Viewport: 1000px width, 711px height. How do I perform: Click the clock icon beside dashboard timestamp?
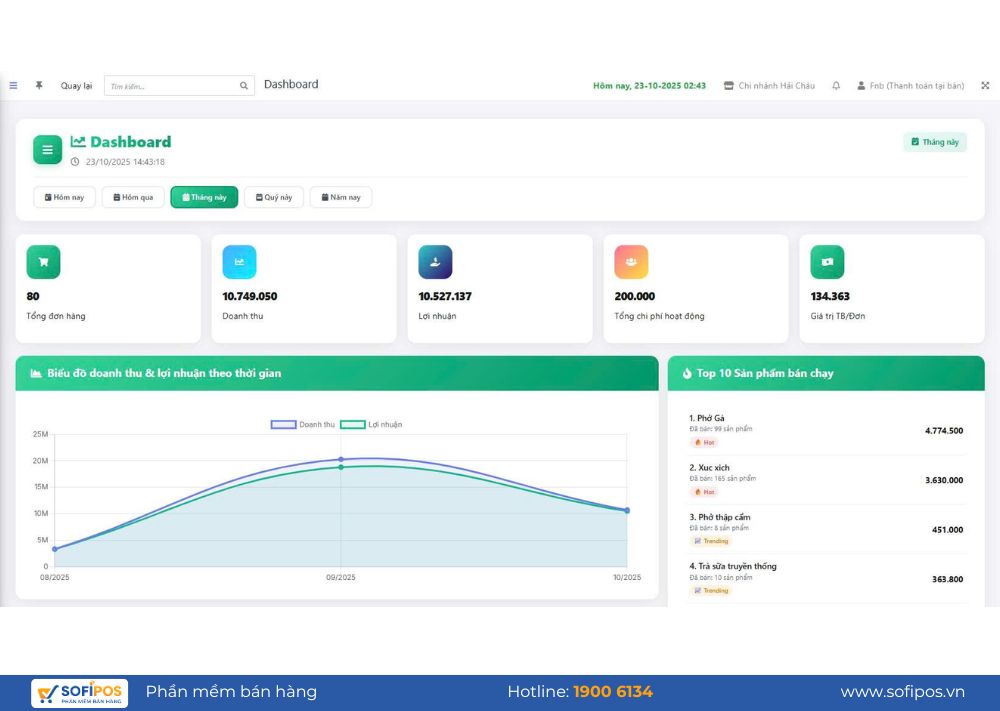(75, 162)
